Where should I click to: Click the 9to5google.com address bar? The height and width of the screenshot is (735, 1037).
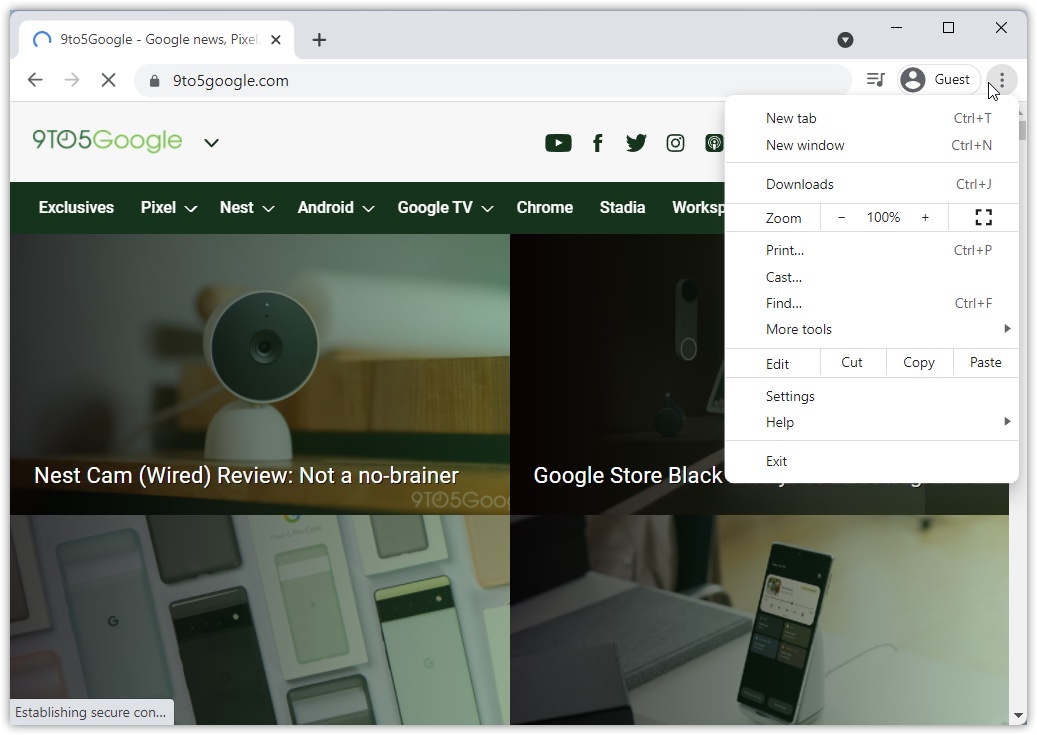[x=490, y=80]
